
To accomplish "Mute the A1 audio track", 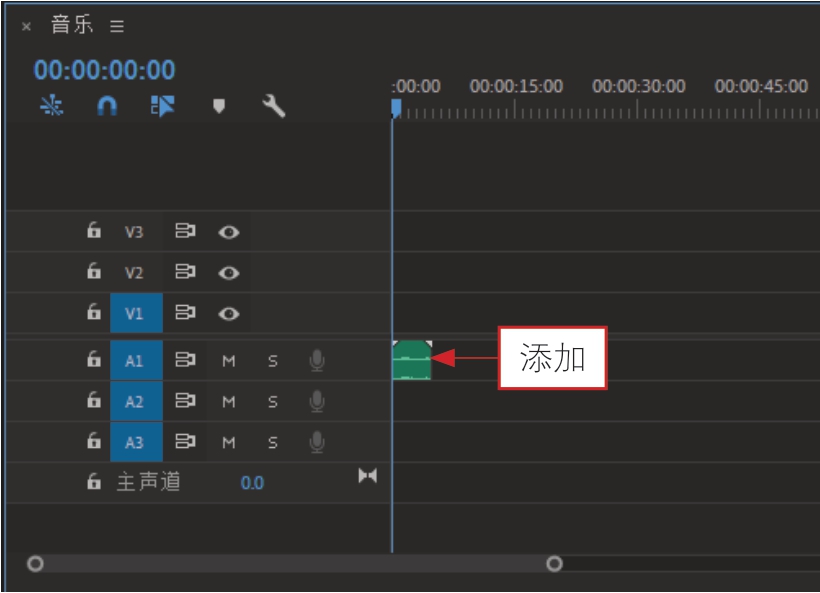I will [x=229, y=361].
